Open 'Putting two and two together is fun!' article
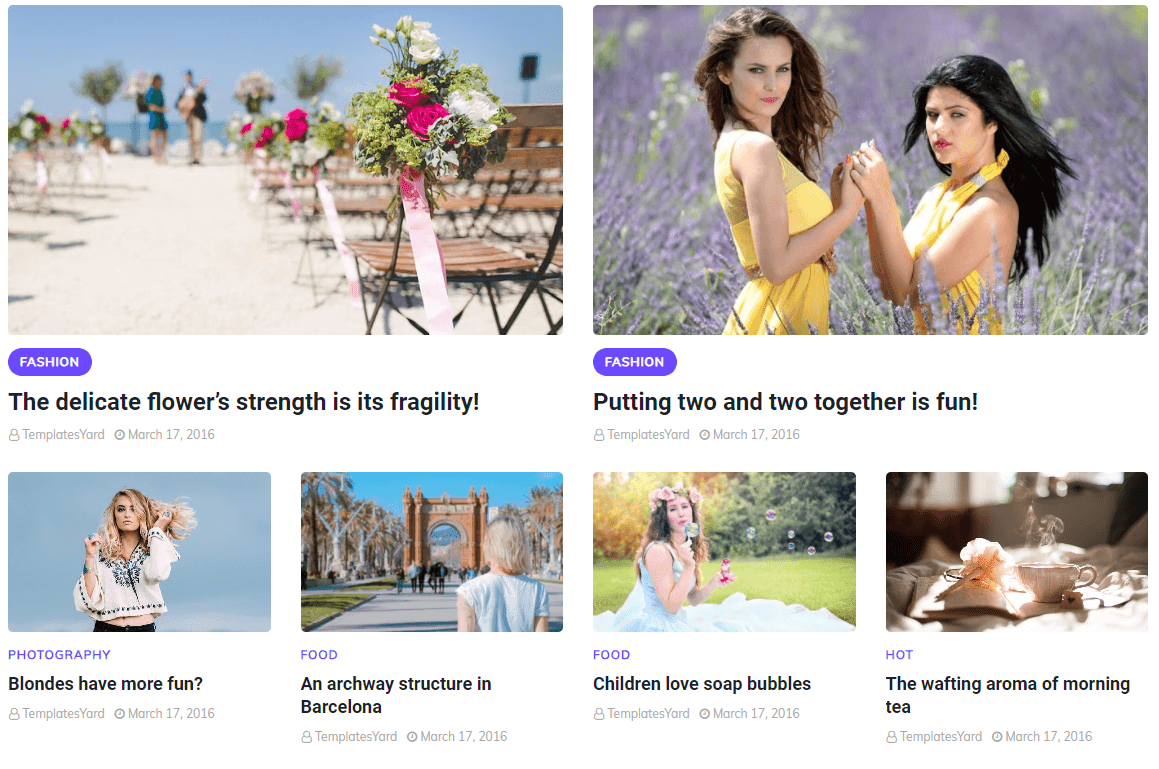This screenshot has height=769, width=1159. [x=785, y=402]
